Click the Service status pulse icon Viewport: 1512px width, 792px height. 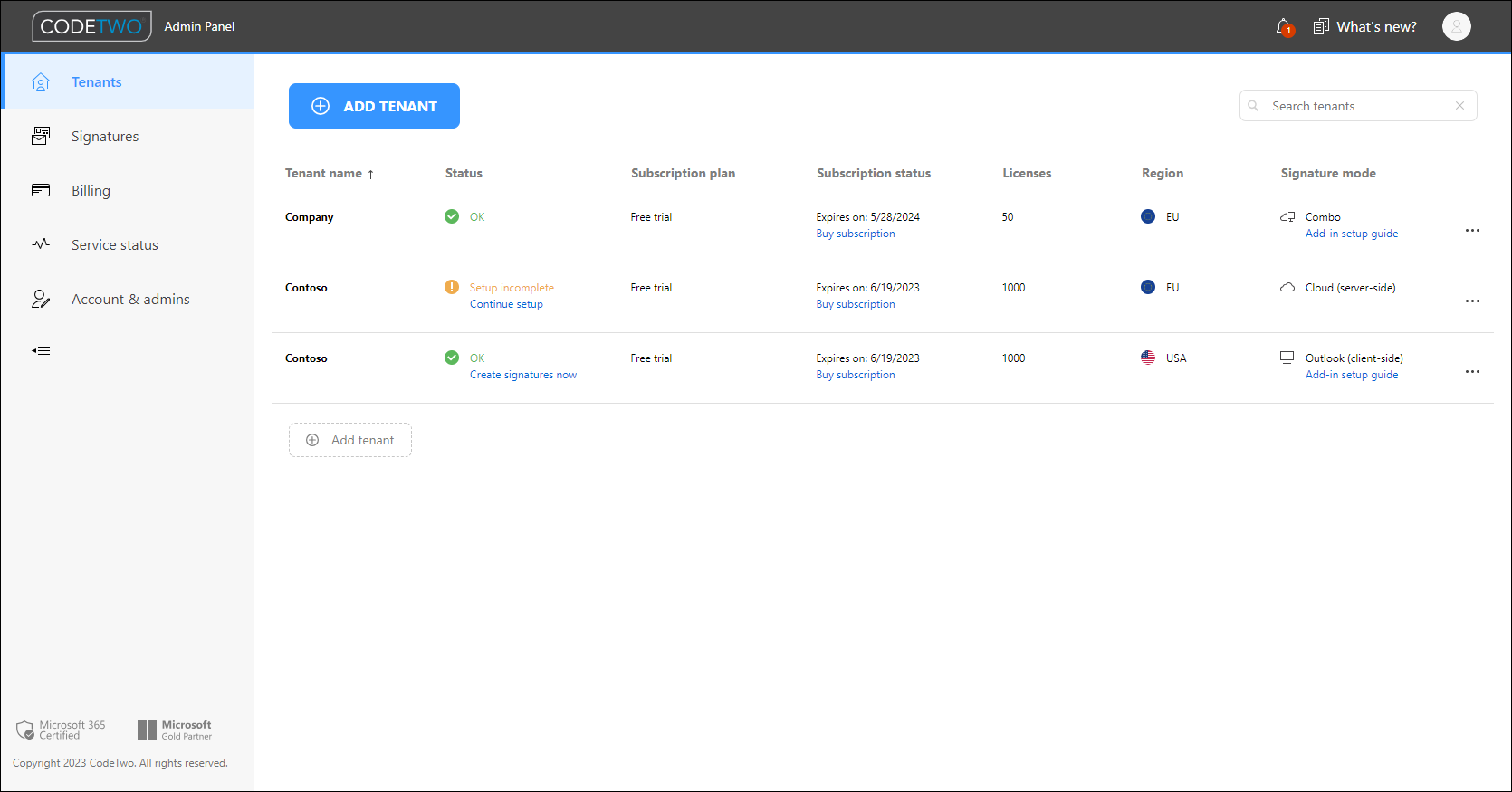[x=41, y=243]
